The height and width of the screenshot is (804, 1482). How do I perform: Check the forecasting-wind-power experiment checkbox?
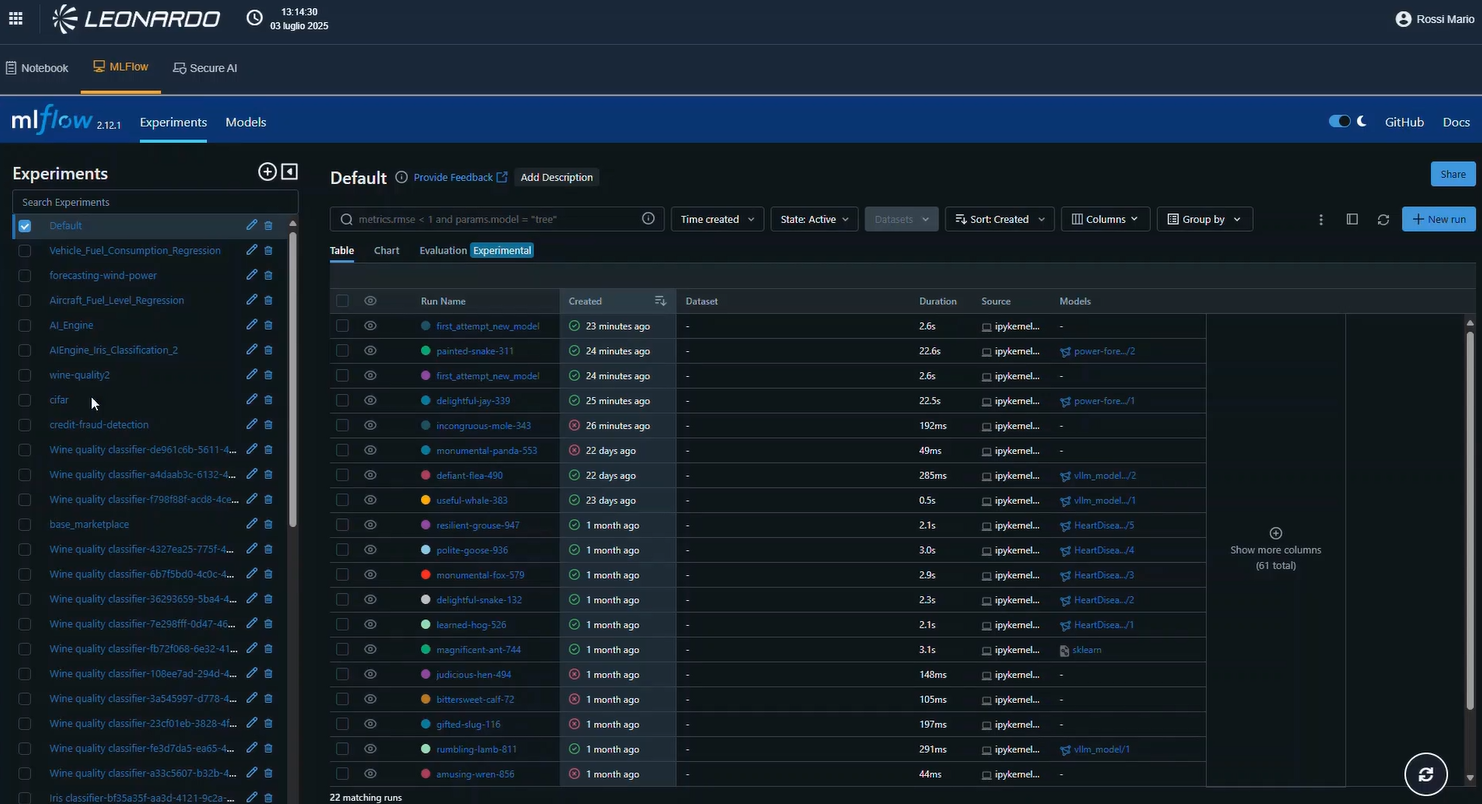[25, 276]
